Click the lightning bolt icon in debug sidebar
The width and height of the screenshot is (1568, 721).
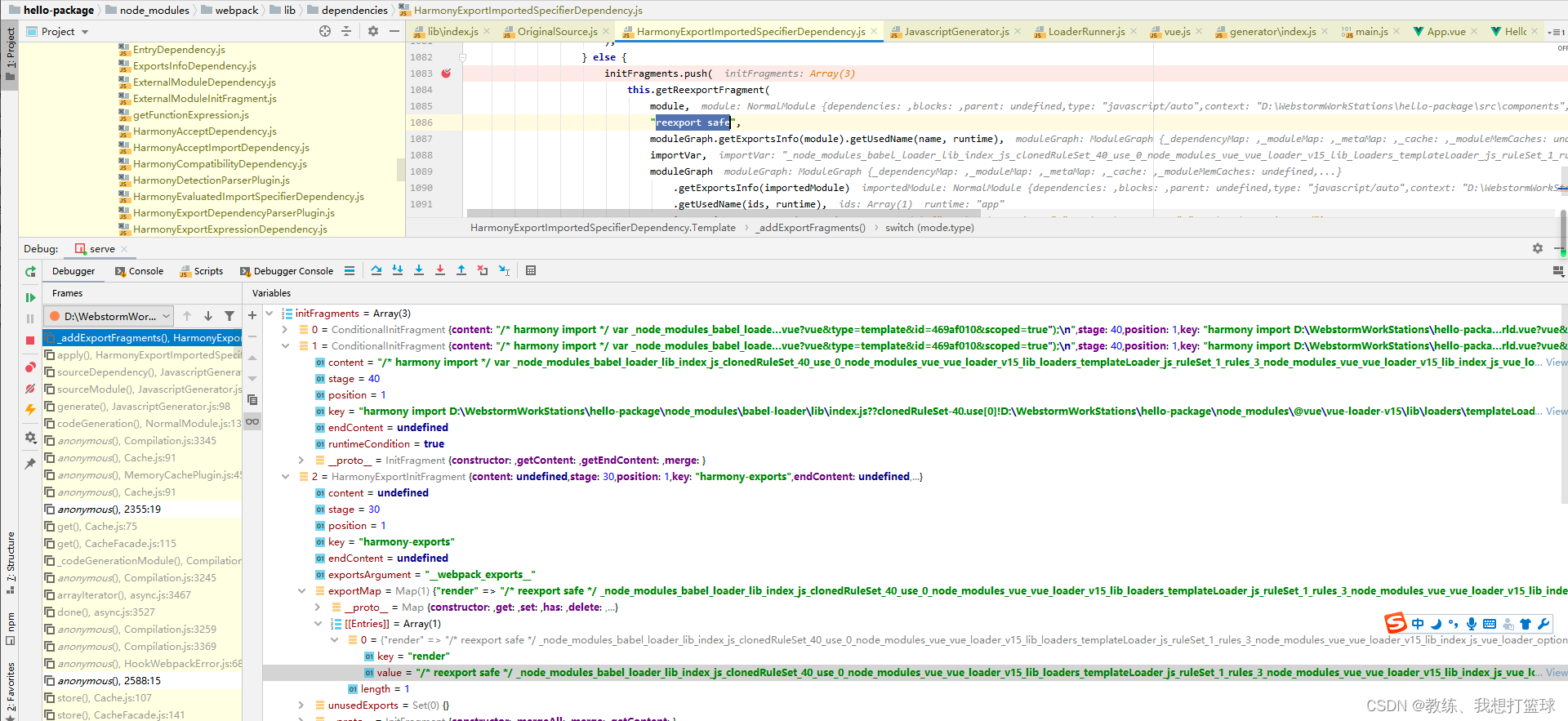(30, 410)
